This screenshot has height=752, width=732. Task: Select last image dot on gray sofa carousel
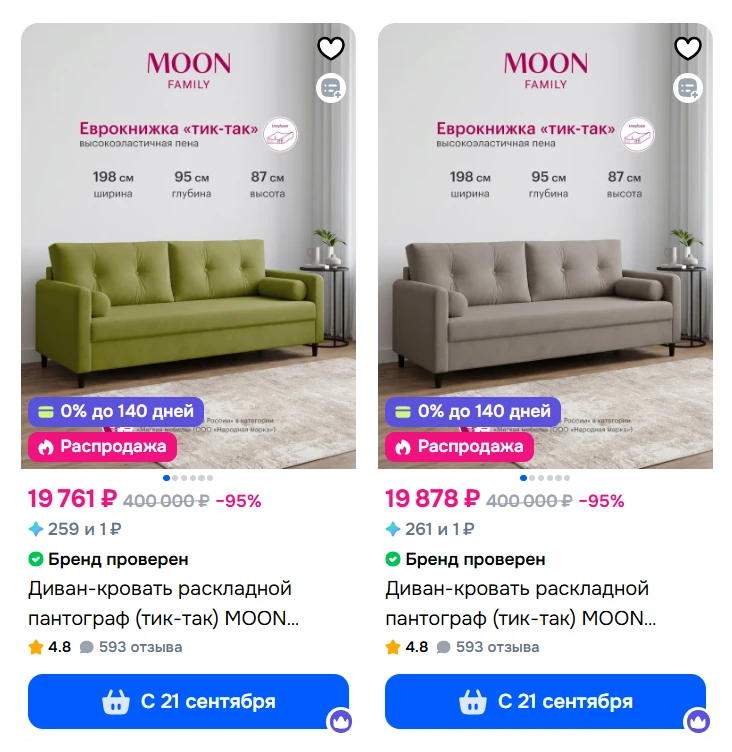click(x=567, y=478)
